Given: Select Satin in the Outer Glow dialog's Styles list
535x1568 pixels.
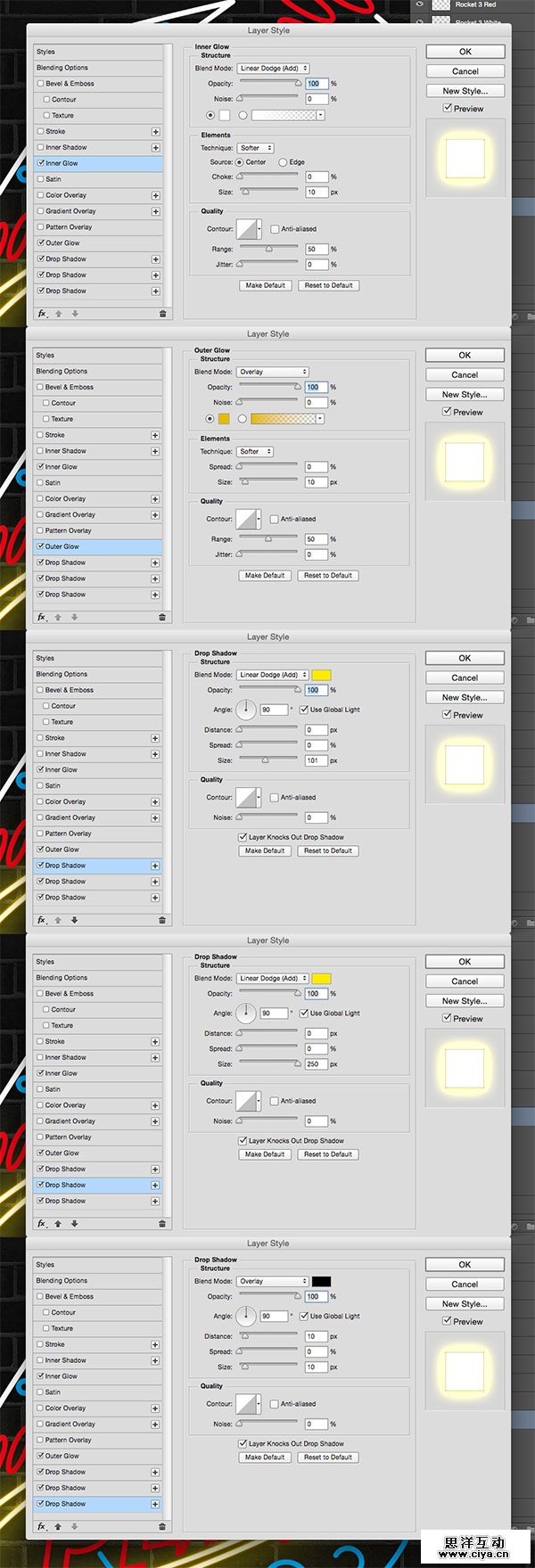Looking at the screenshot, I should [53, 483].
